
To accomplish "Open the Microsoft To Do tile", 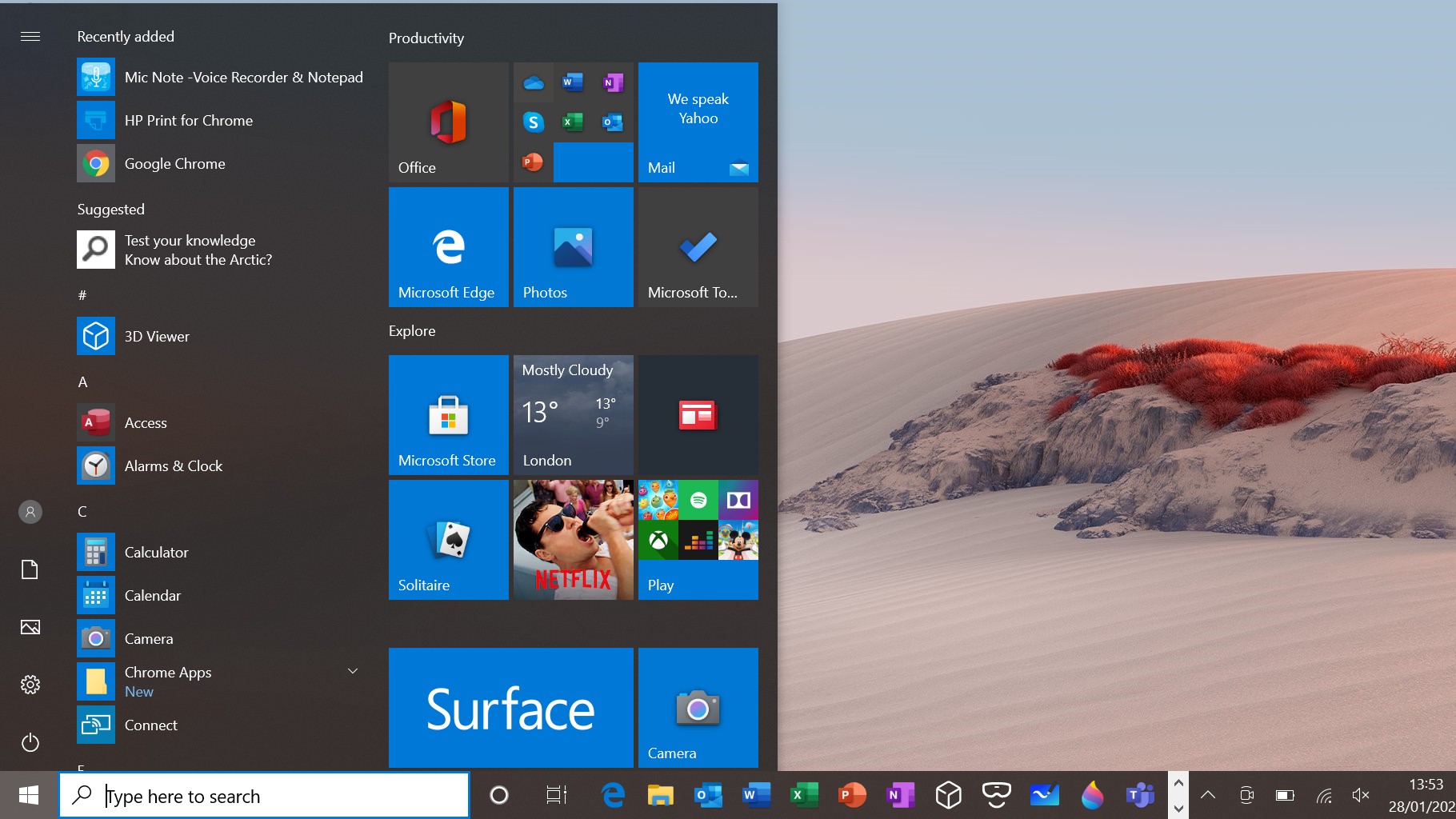I will 698,247.
